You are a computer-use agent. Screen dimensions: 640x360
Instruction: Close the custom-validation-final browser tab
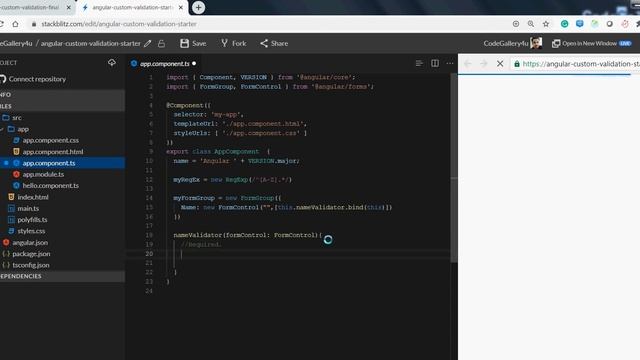(x=69, y=7)
